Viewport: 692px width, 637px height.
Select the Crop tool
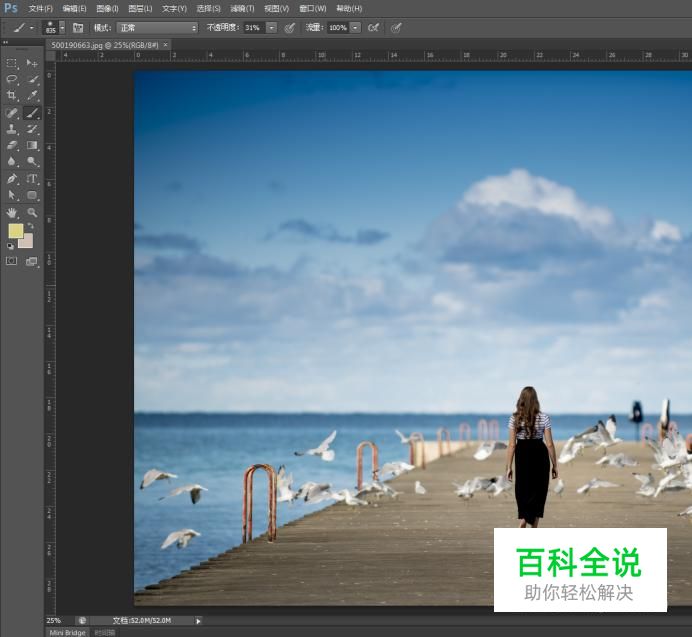coord(12,95)
